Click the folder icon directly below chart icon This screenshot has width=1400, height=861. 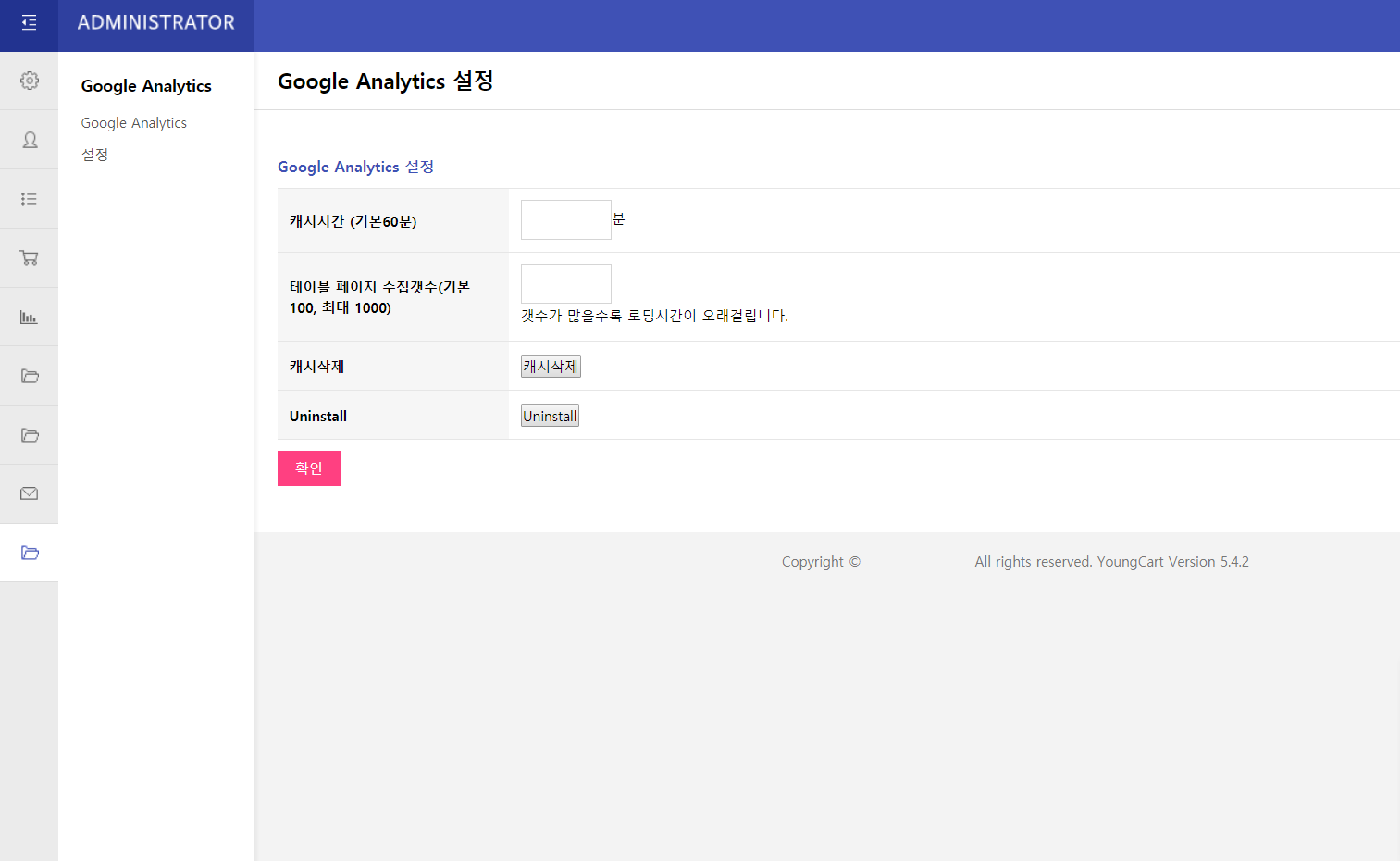pyautogui.click(x=30, y=376)
